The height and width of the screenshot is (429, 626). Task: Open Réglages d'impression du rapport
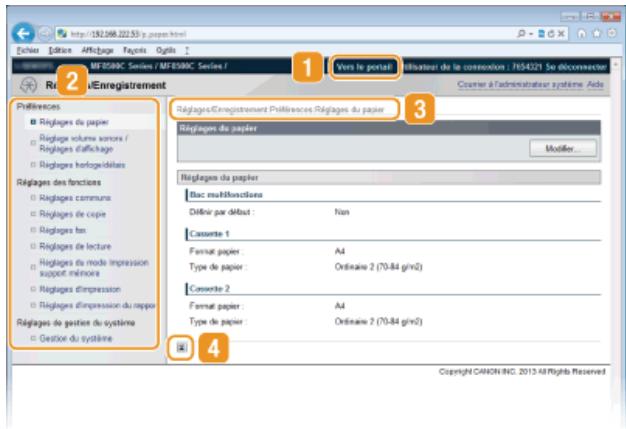point(97,305)
